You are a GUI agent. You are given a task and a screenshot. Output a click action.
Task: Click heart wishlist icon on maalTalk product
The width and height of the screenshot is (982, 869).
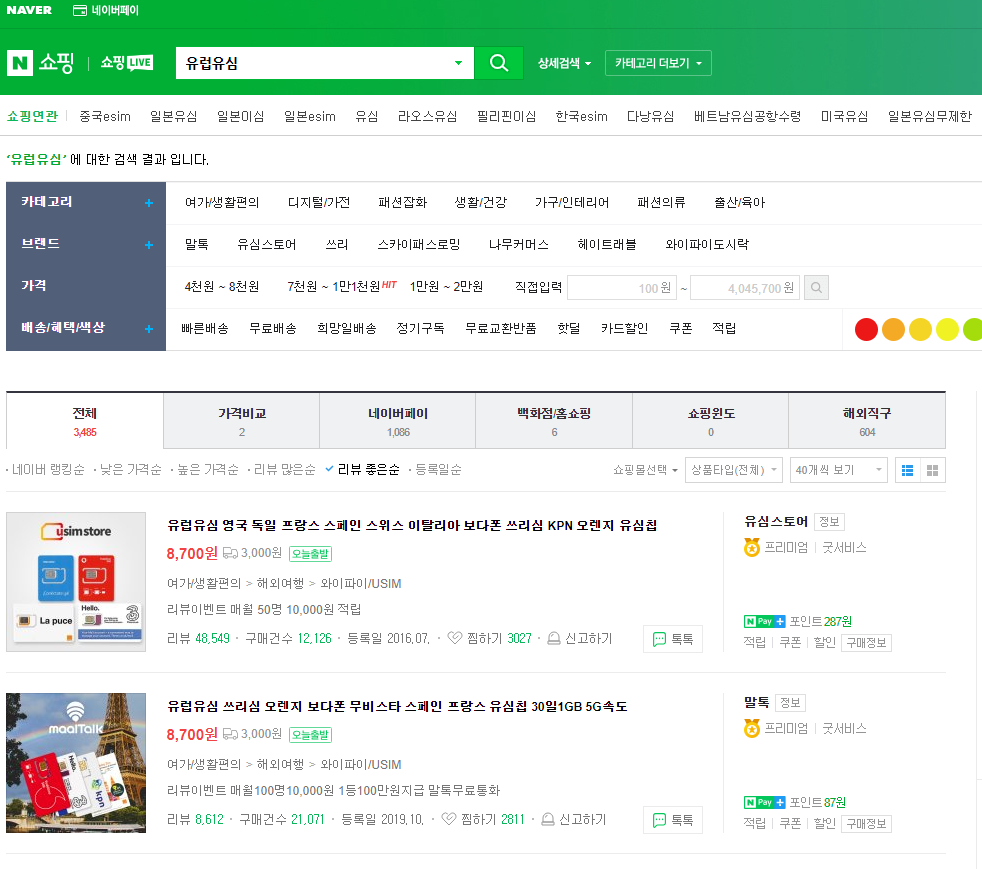pos(448,819)
